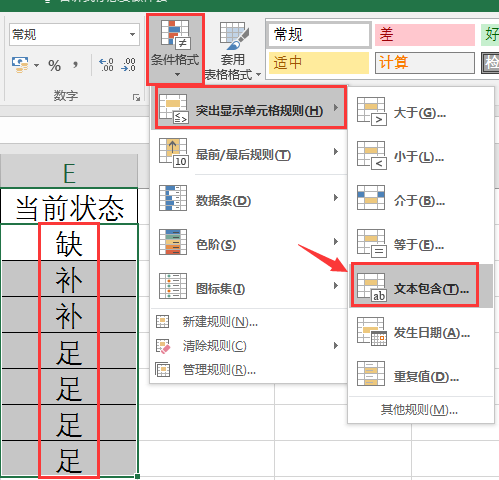Image resolution: width=499 pixels, height=480 pixels.
Task: Choose 大于(G)... rule option
Action: 421,111
